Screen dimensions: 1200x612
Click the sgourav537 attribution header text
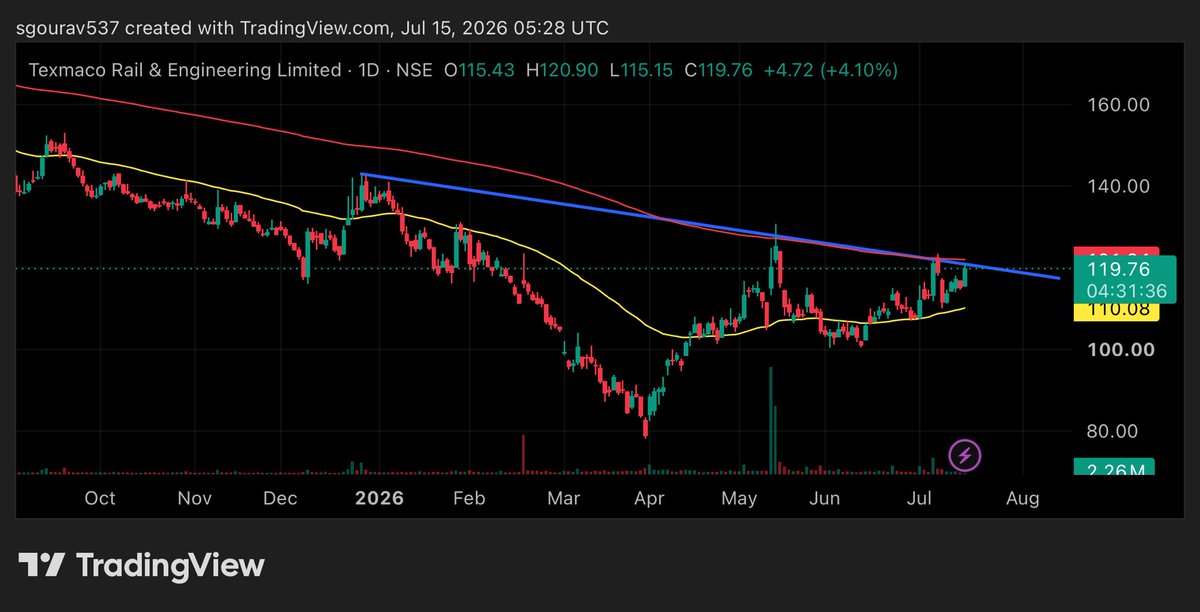311,28
